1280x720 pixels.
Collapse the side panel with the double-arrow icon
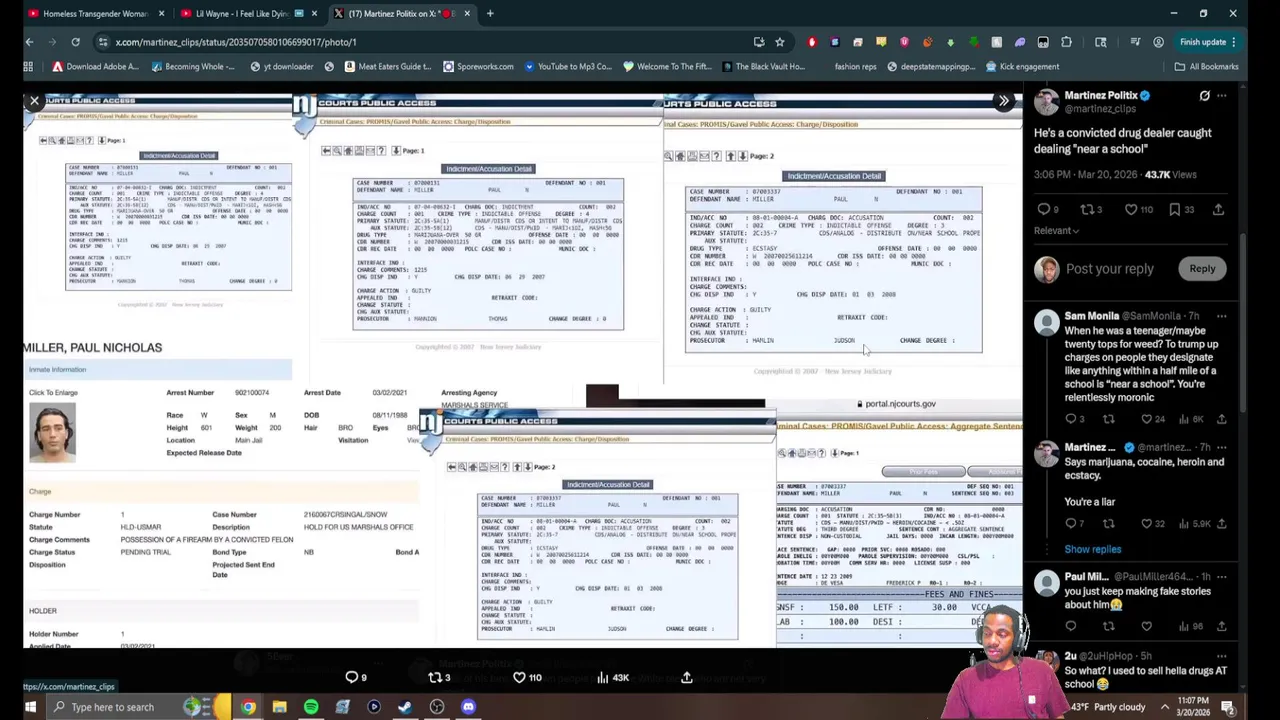pyautogui.click(x=1003, y=101)
